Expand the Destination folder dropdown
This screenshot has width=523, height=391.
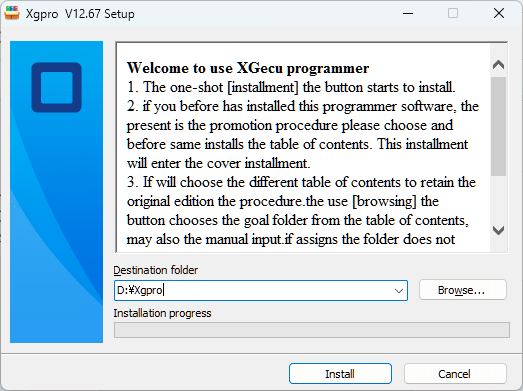click(x=399, y=291)
